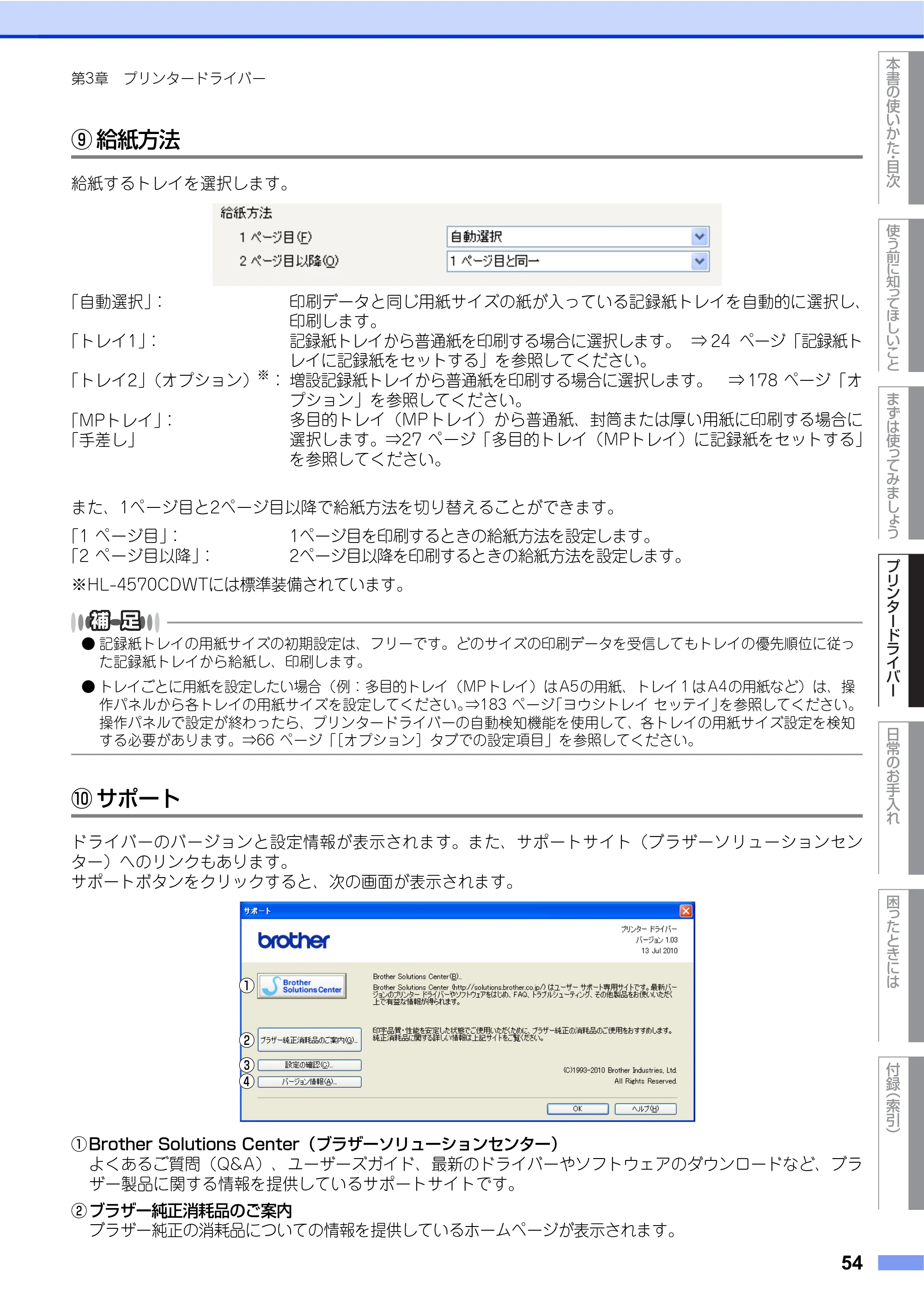Click the 「自動選択」 term label
Screen dimensions: 924x1306
116,302
